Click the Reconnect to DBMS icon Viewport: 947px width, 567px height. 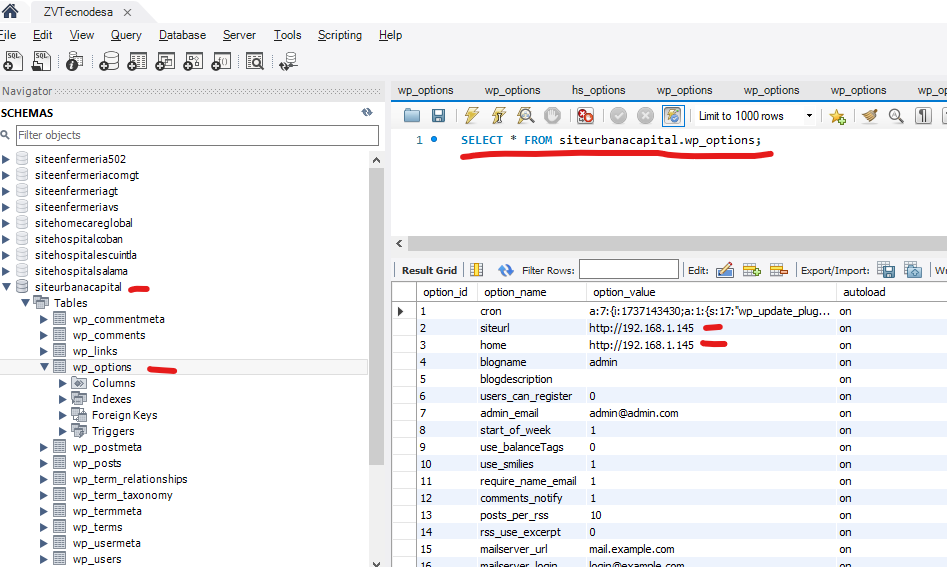tap(288, 62)
